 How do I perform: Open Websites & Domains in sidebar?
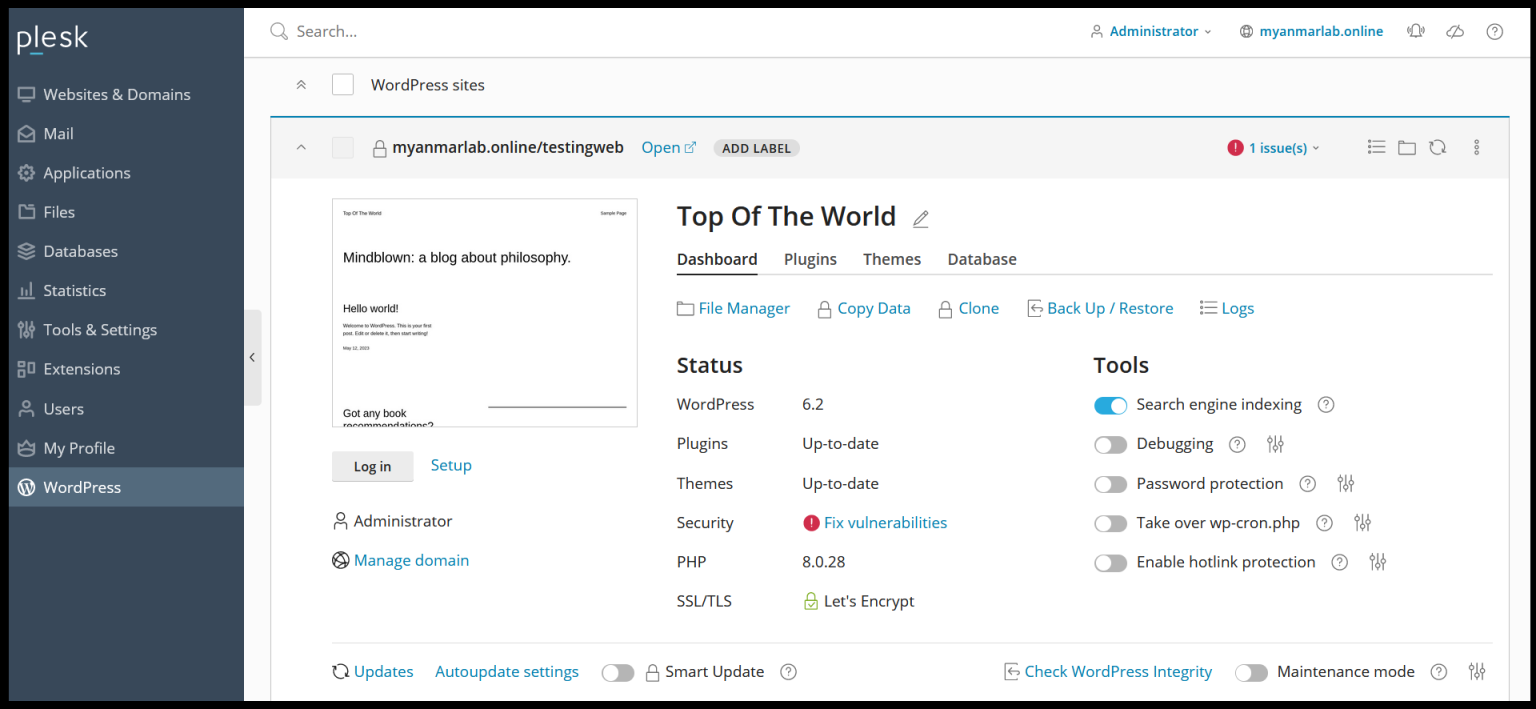point(126,94)
